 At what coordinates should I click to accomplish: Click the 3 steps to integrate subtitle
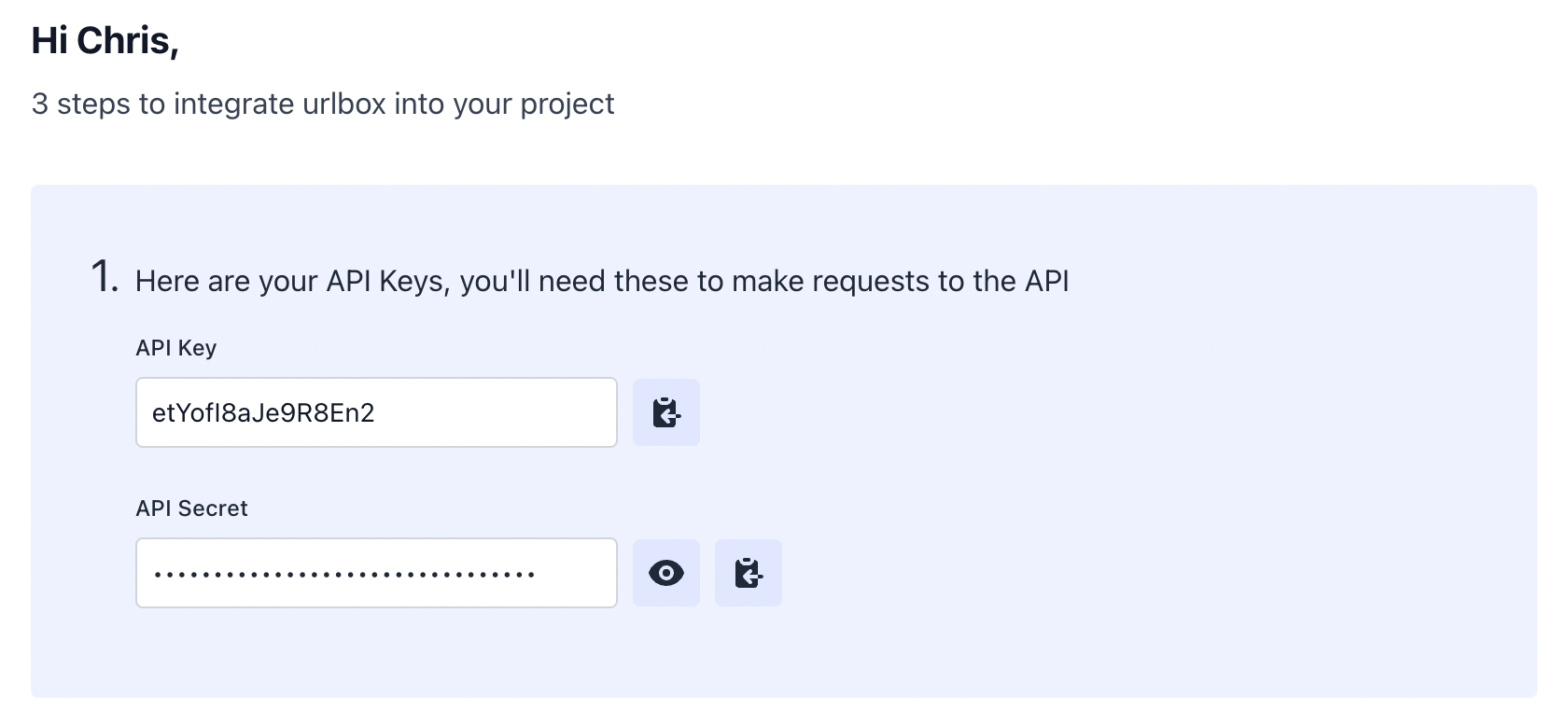tap(323, 104)
